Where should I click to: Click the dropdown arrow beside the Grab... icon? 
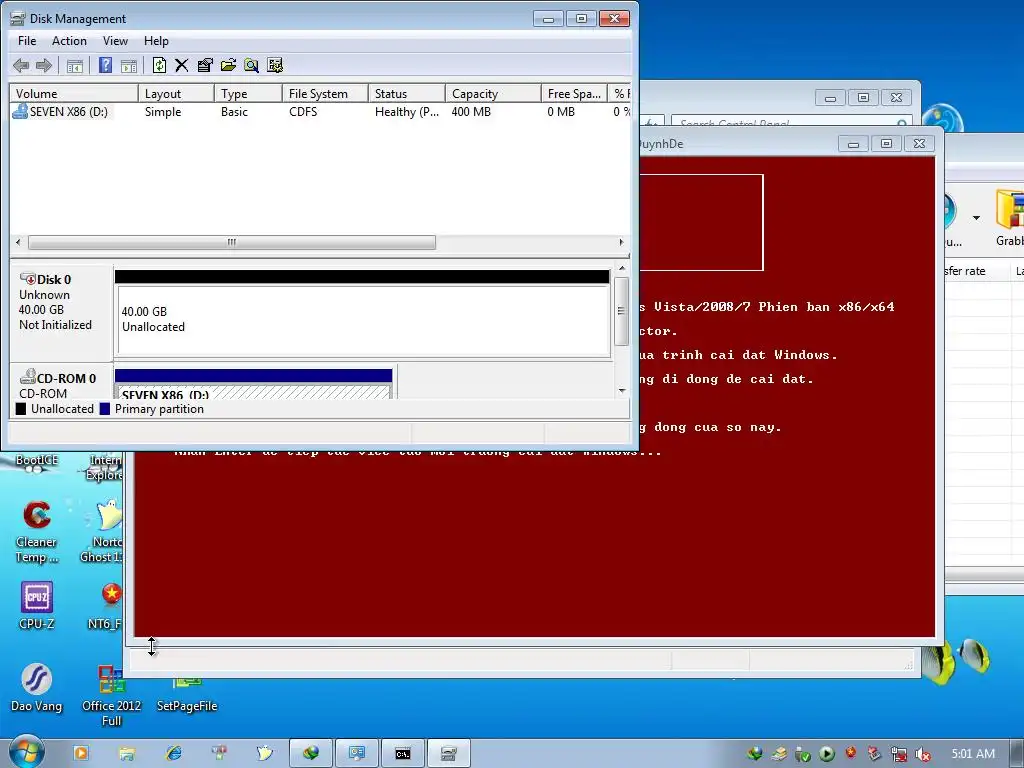[976, 217]
